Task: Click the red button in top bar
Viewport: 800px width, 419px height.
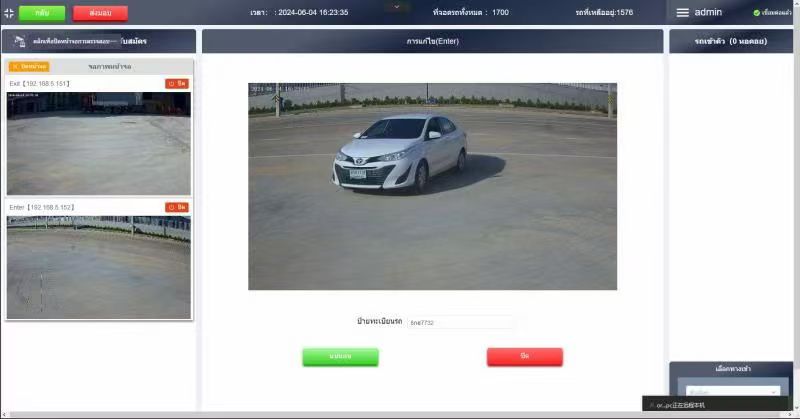Action: 100,13
